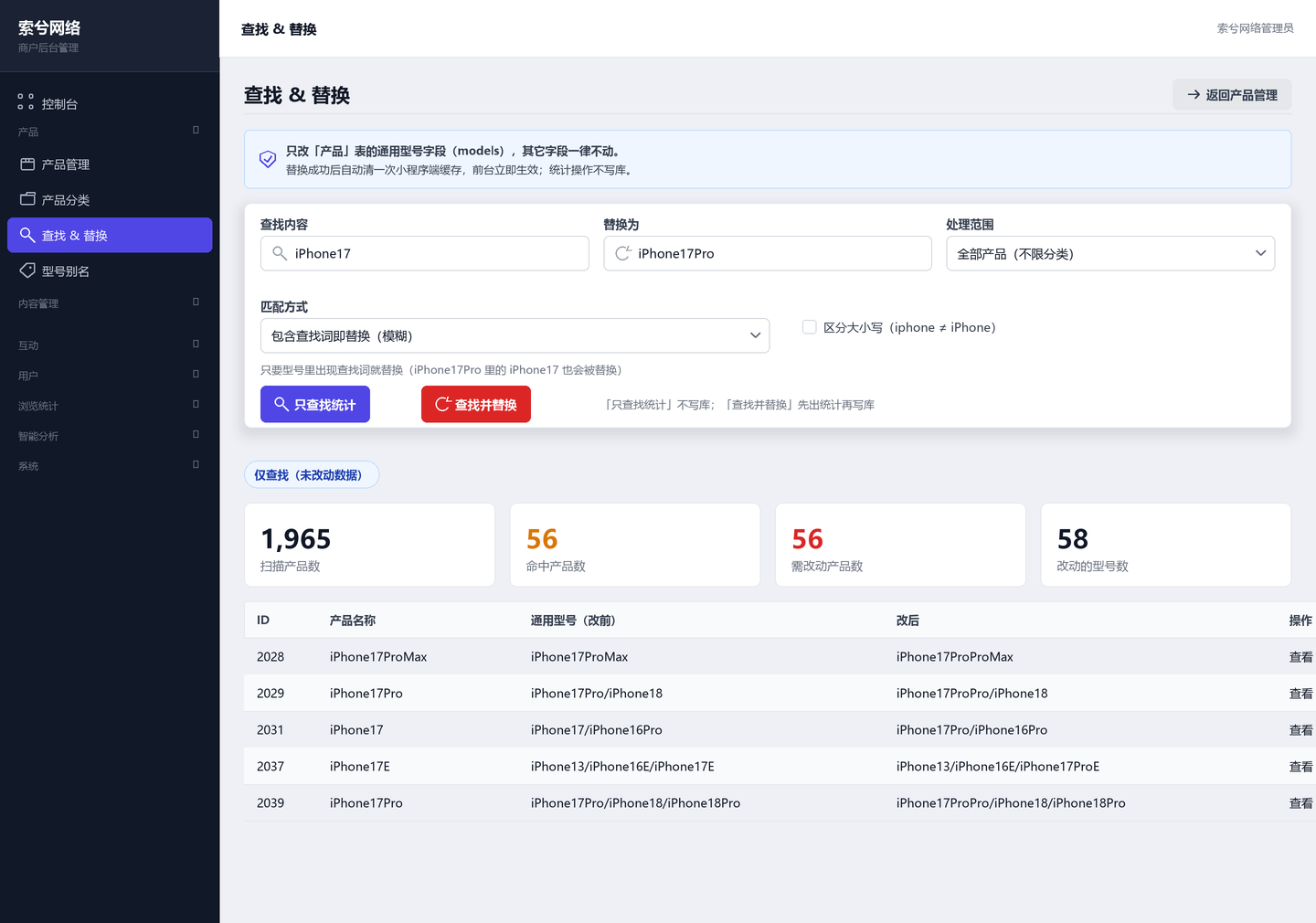The width and height of the screenshot is (1316, 923).
Task: Click 索兮网络管理员 user label
Action: pyautogui.click(x=1255, y=28)
